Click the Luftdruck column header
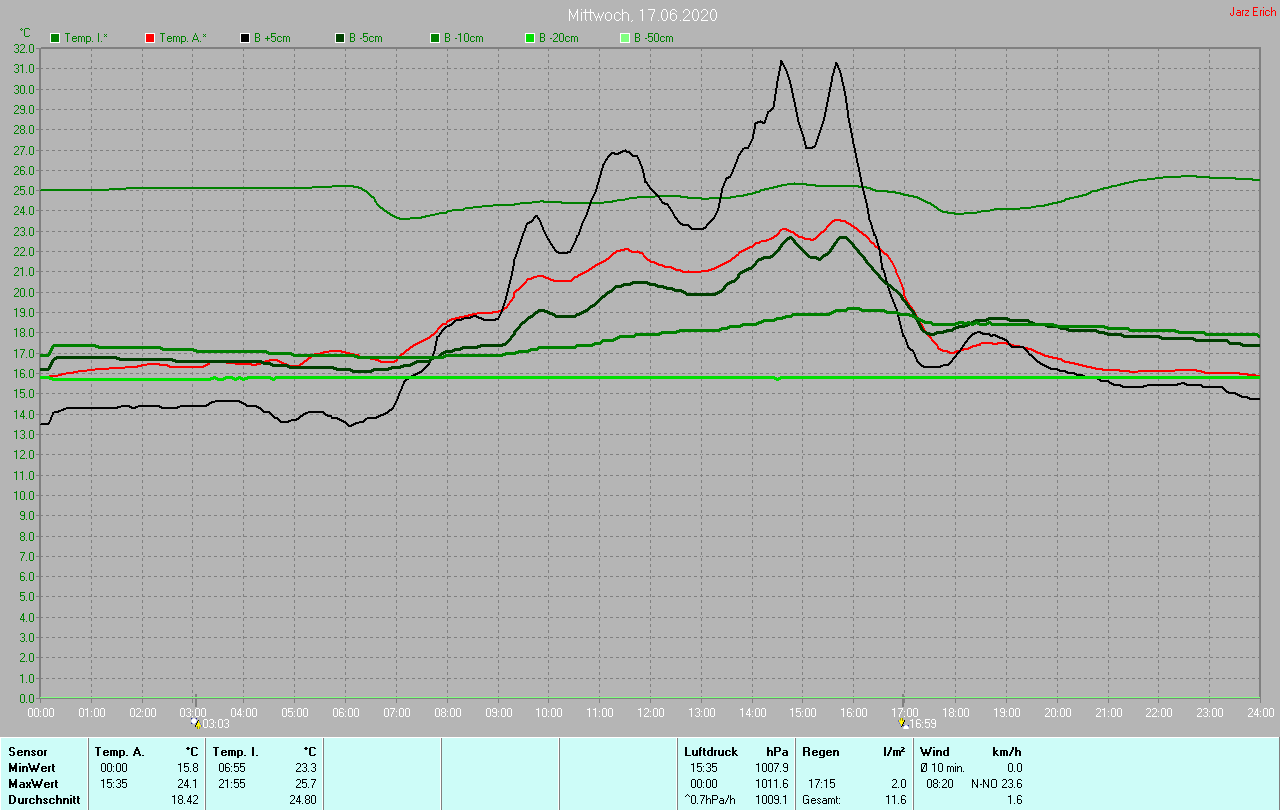Image resolution: width=1280 pixels, height=810 pixels. (711, 751)
